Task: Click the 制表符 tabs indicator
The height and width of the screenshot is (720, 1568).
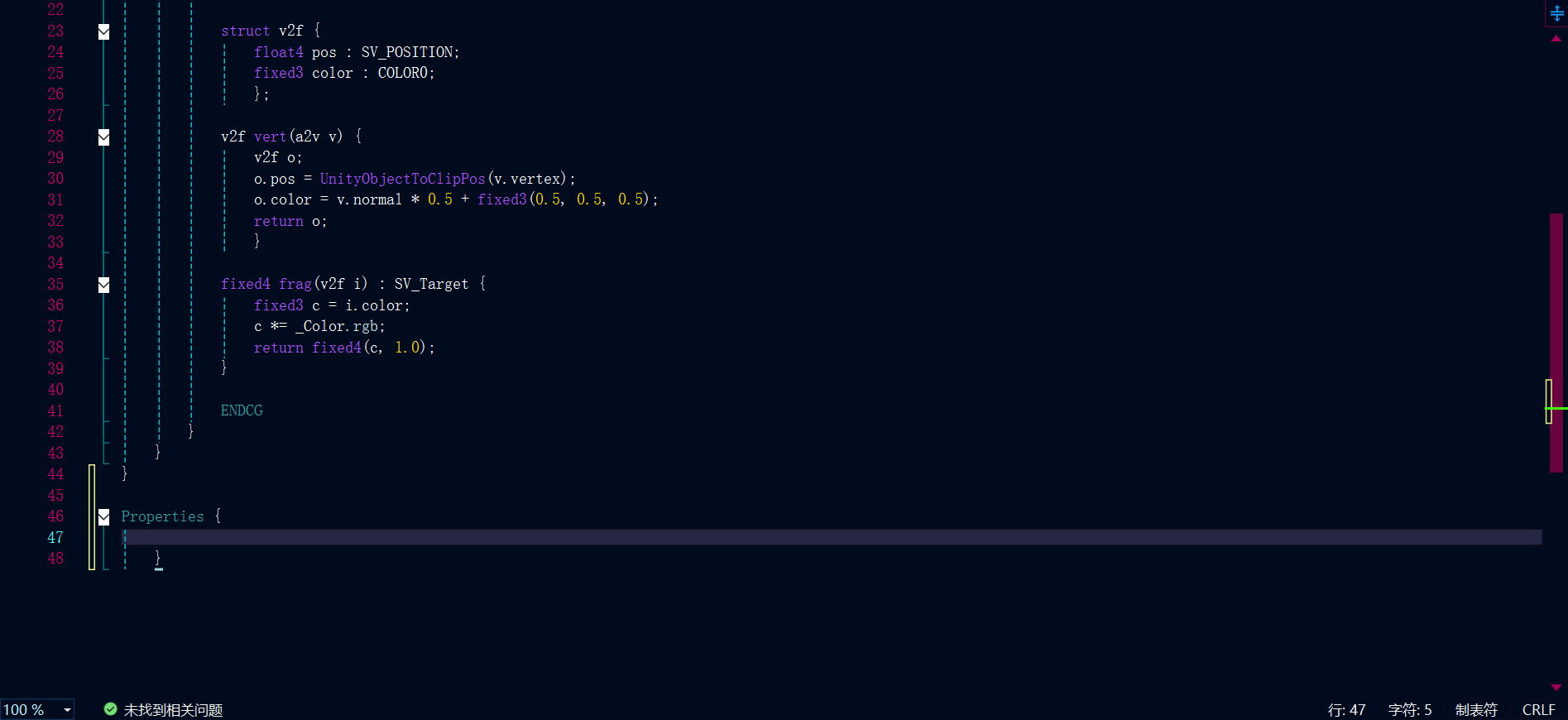Action: click(x=1476, y=710)
